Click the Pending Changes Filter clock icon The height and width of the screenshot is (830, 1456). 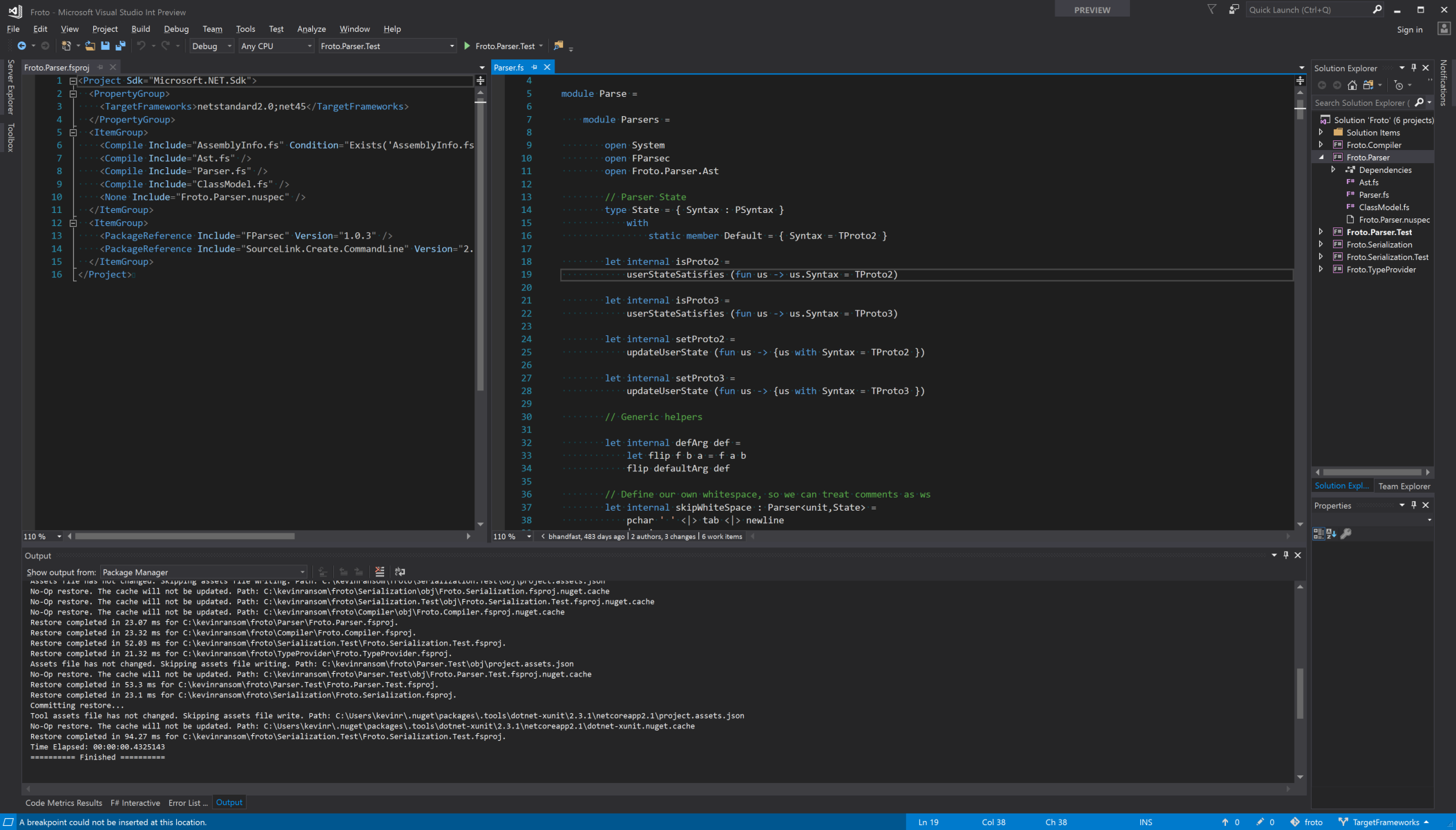1399,85
